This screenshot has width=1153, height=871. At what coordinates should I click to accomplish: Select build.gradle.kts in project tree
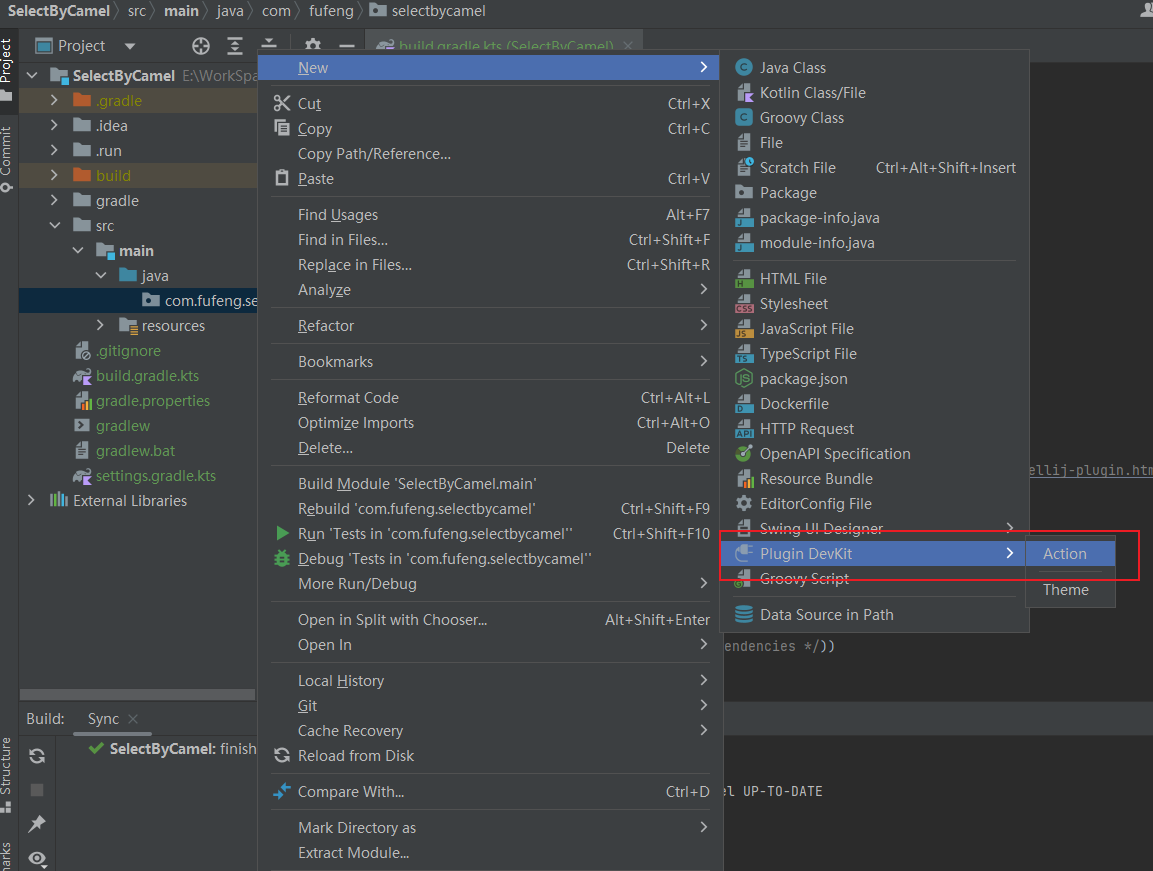[x=147, y=376]
